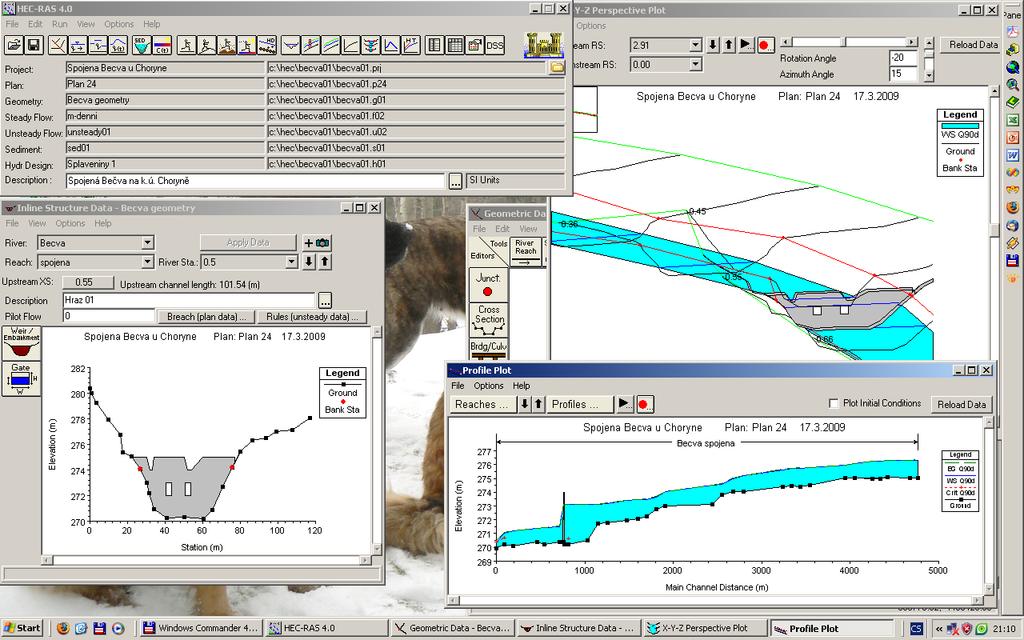The image size is (1024, 640).
Task: Open the sediment data (SED) editor icon
Action: tap(141, 45)
